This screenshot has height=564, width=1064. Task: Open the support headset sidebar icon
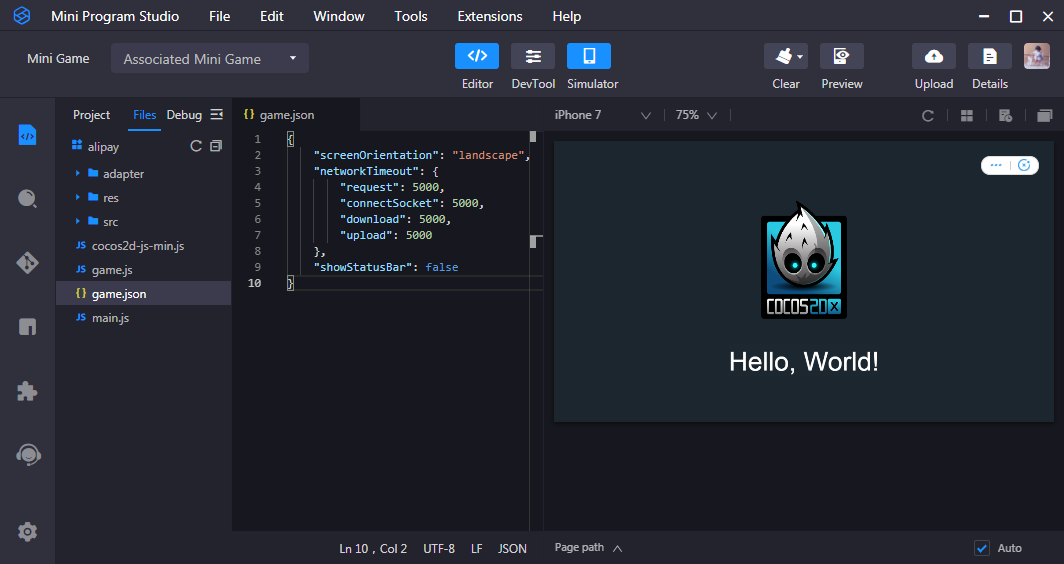(x=28, y=454)
